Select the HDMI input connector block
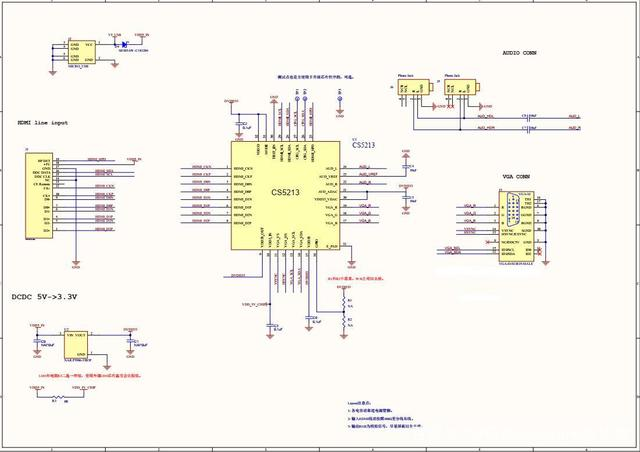This screenshot has height=452, width=640. (39, 196)
